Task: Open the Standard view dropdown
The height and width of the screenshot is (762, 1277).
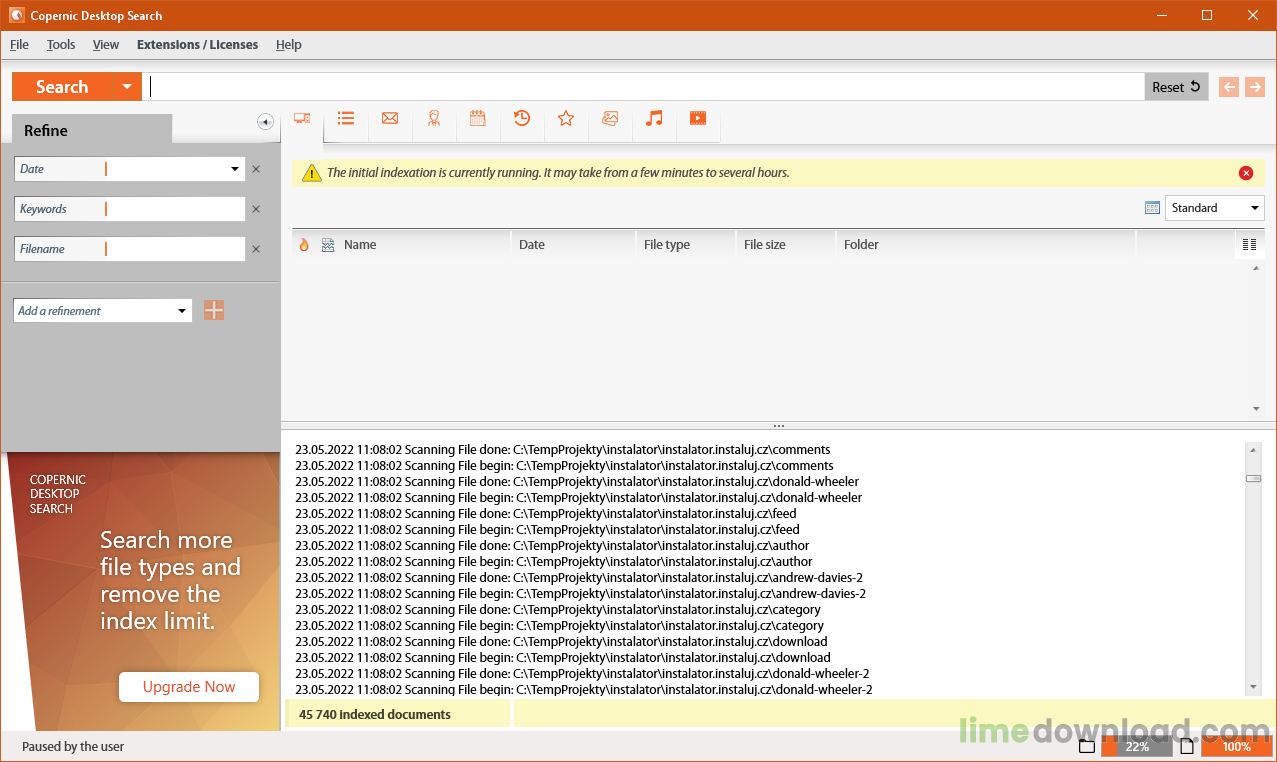Action: (x=1214, y=207)
